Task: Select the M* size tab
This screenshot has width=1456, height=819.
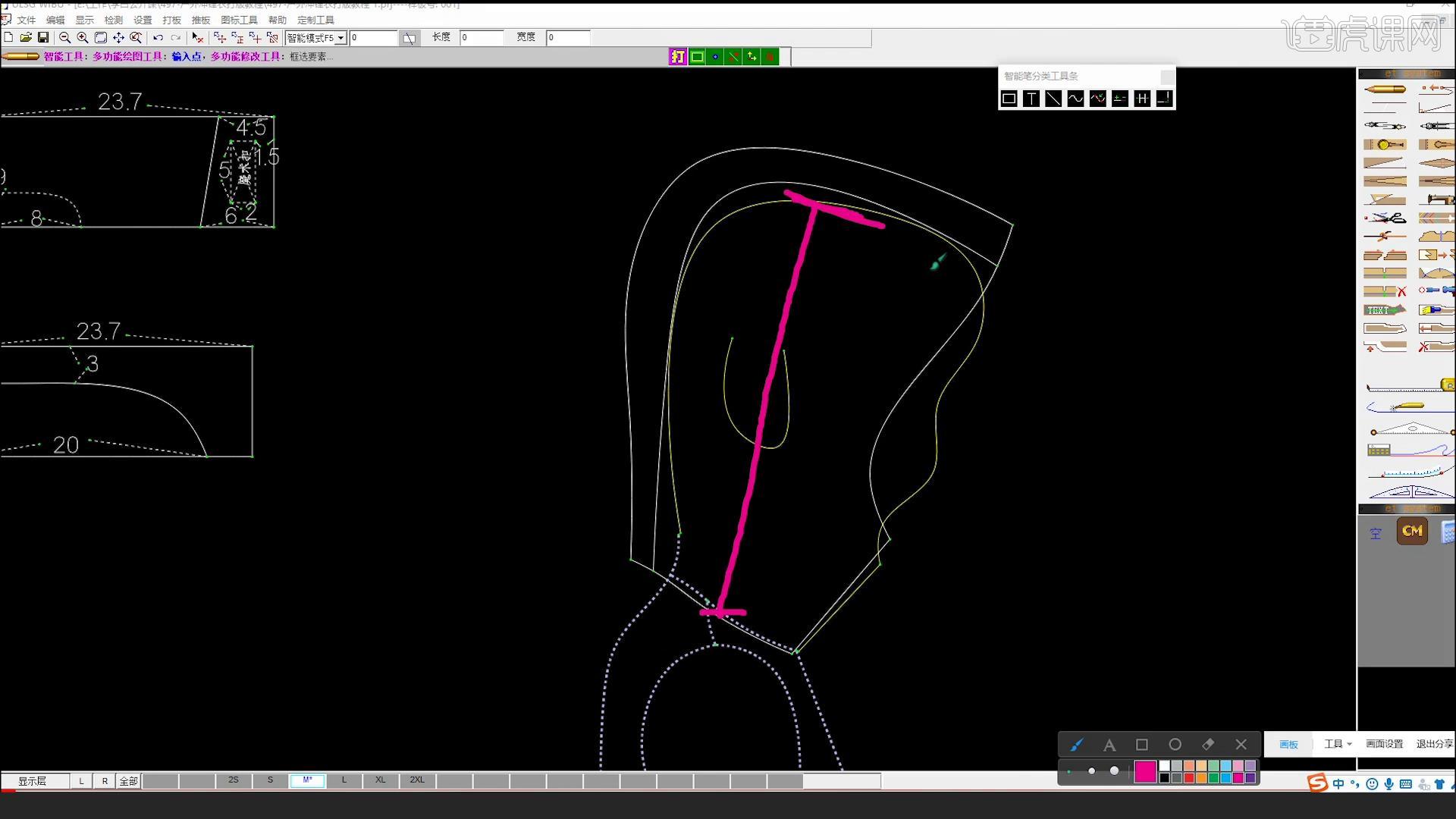Action: [x=307, y=780]
